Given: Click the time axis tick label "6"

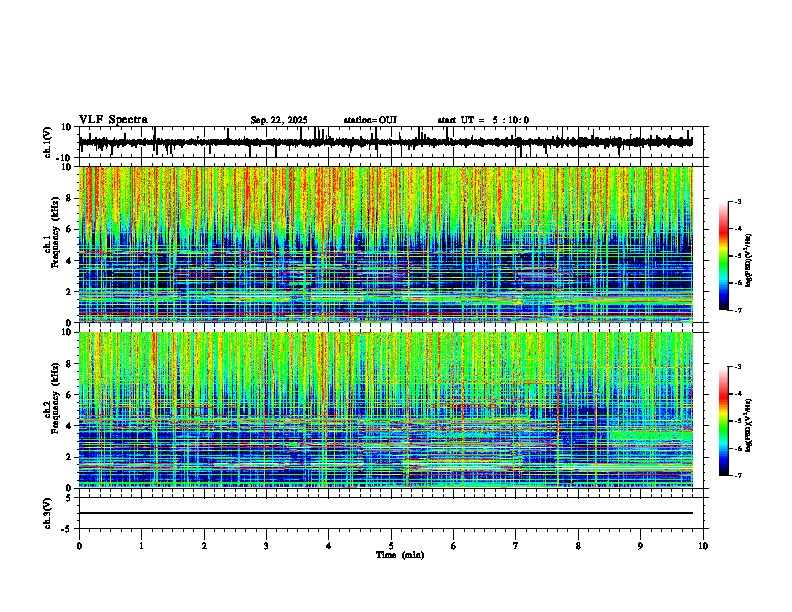Looking at the screenshot, I should click(x=454, y=546).
